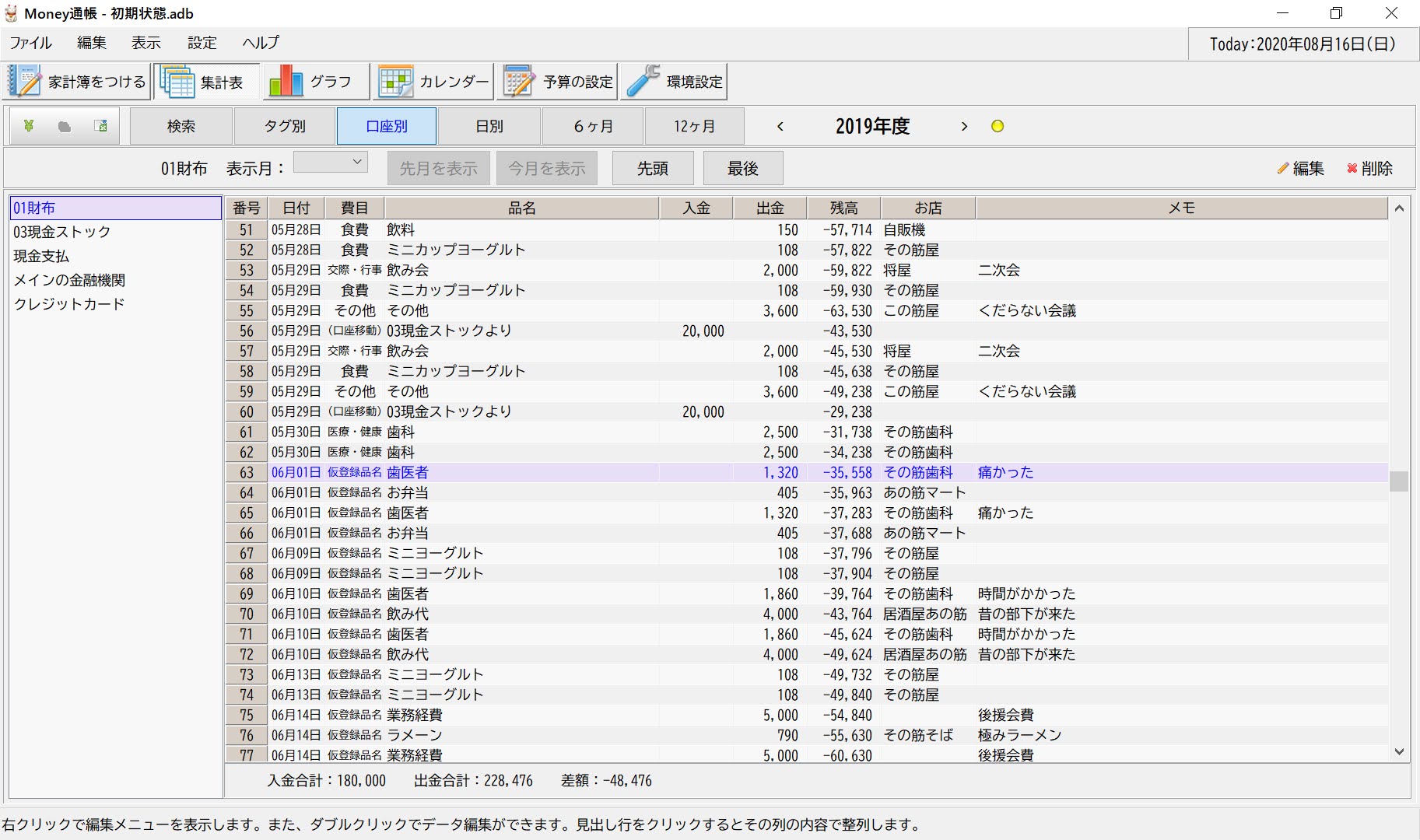The image size is (1420, 840).
Task: Switch to the 12ヶ月 tab
Action: 695,126
